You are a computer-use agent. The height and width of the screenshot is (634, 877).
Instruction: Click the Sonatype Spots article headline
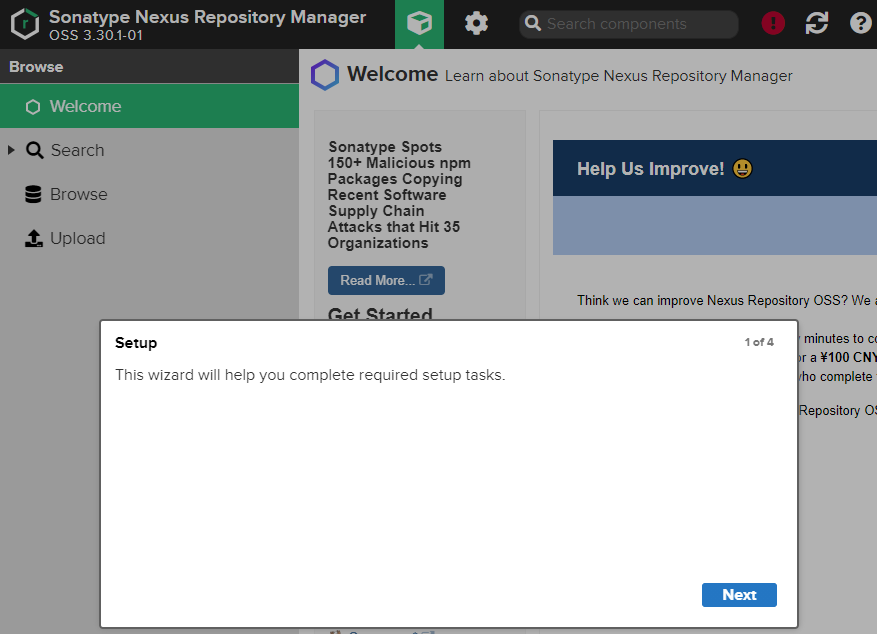click(x=399, y=195)
